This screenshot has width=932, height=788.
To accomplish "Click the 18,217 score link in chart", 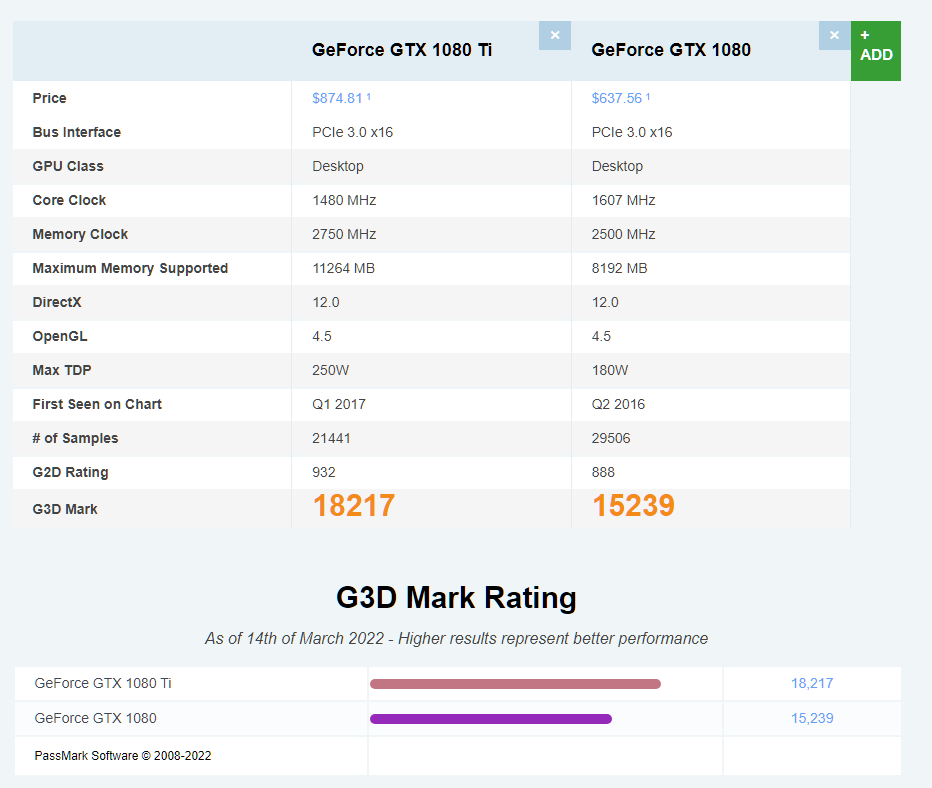I will [x=812, y=683].
